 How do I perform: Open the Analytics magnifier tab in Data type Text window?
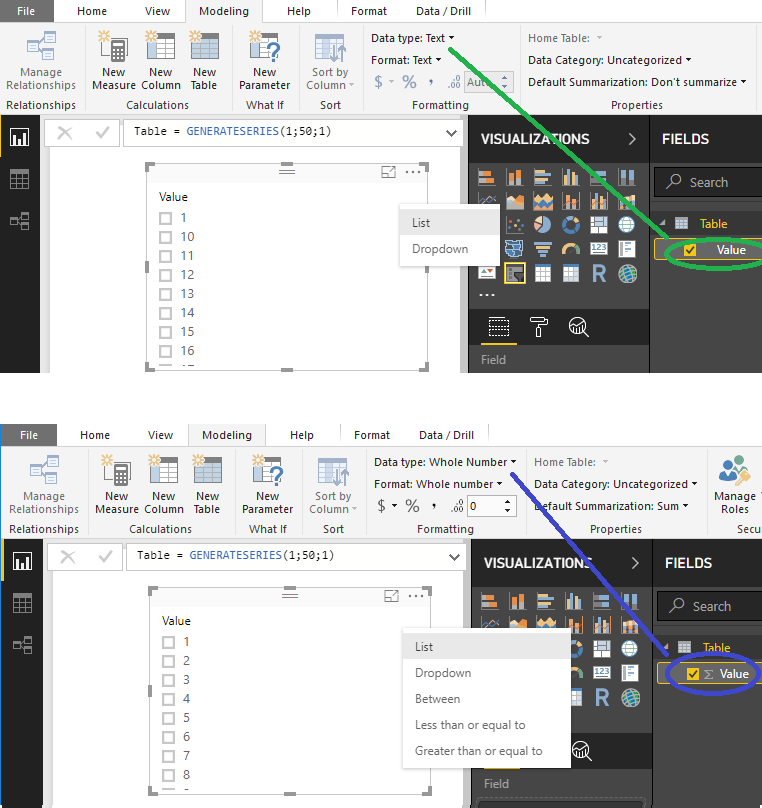click(x=578, y=327)
